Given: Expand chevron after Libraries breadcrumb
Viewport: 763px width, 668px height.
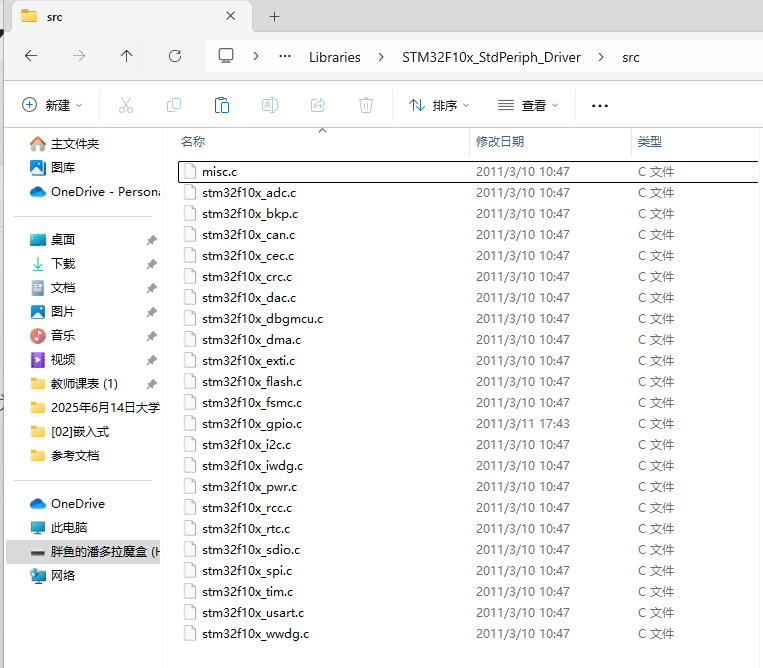Looking at the screenshot, I should tap(381, 57).
